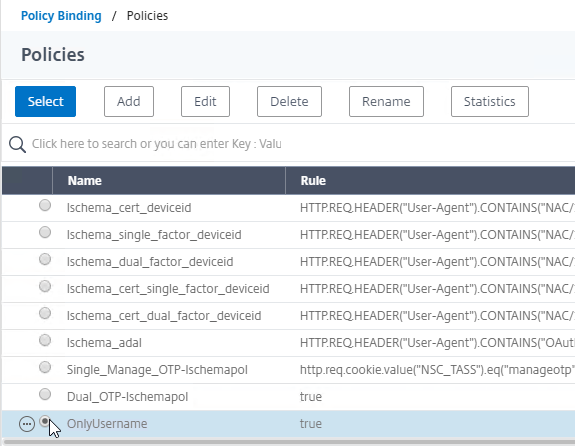Click the blue Select button
The height and width of the screenshot is (446, 575).
45,102
